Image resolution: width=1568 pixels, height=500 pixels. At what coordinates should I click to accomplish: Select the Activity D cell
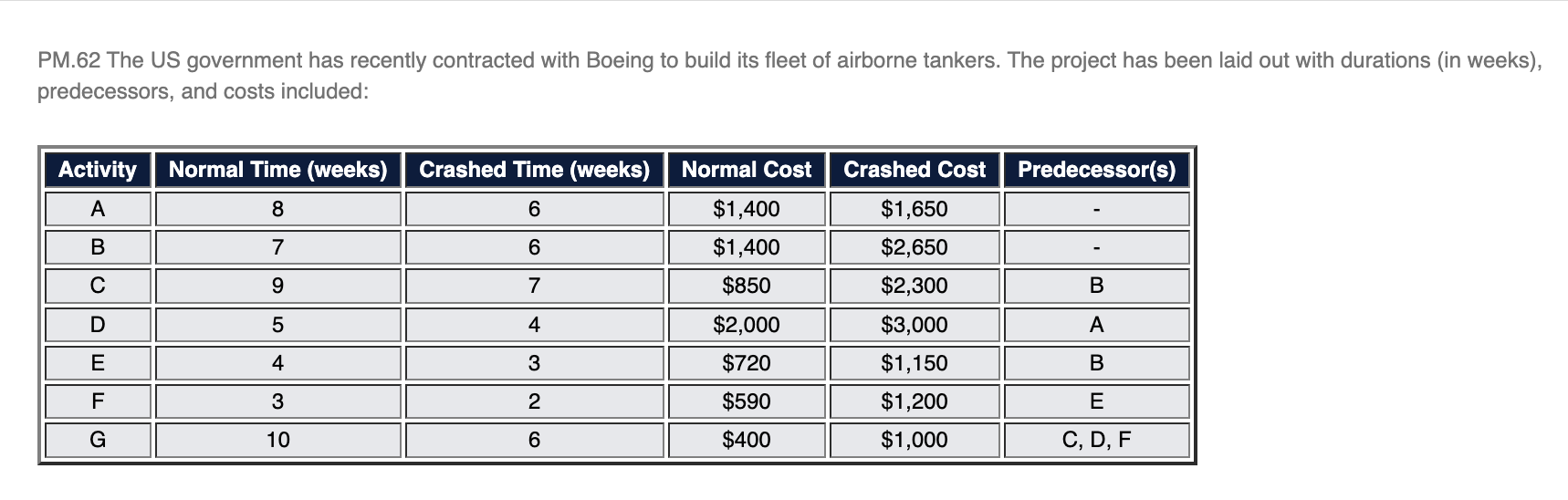[98, 325]
